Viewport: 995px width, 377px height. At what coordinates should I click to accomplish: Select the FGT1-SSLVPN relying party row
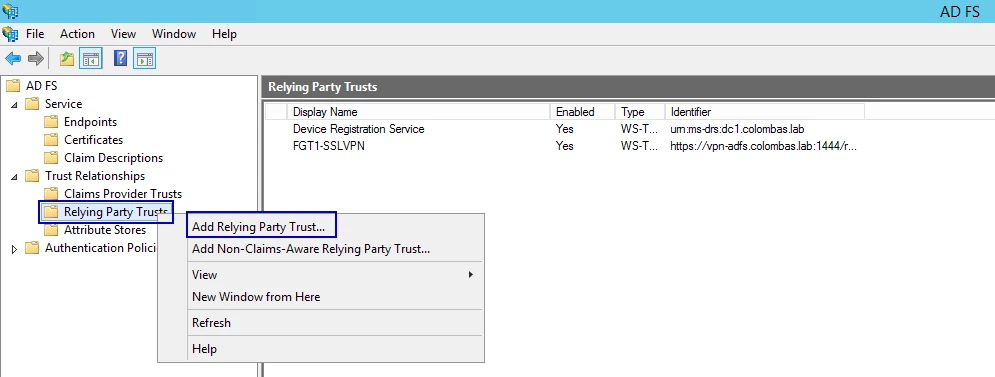point(565,146)
